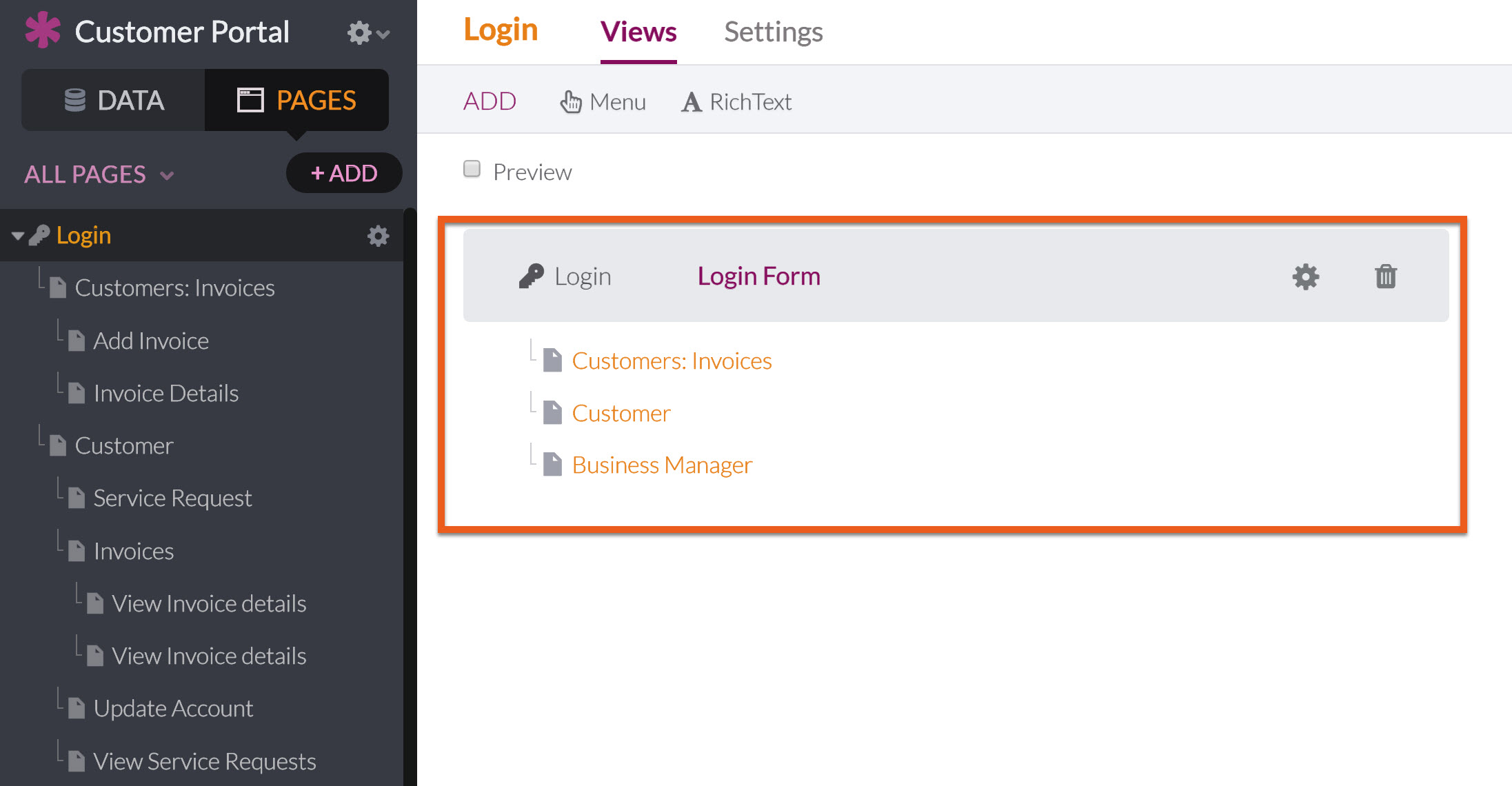Open the Settings tab

(774, 32)
